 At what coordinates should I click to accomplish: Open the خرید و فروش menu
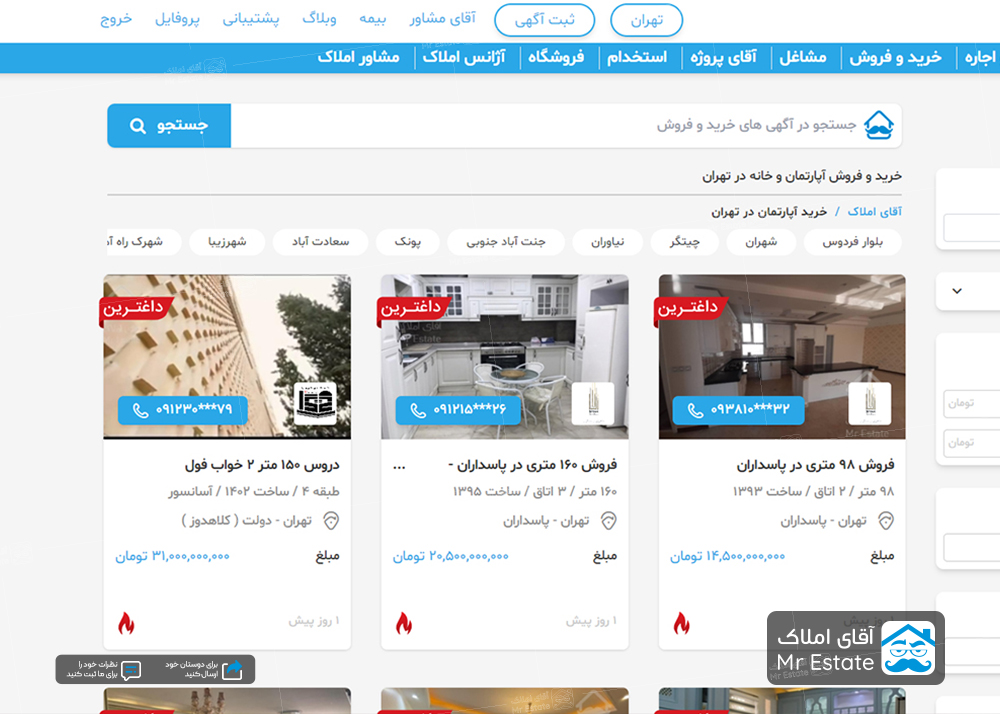point(895,57)
